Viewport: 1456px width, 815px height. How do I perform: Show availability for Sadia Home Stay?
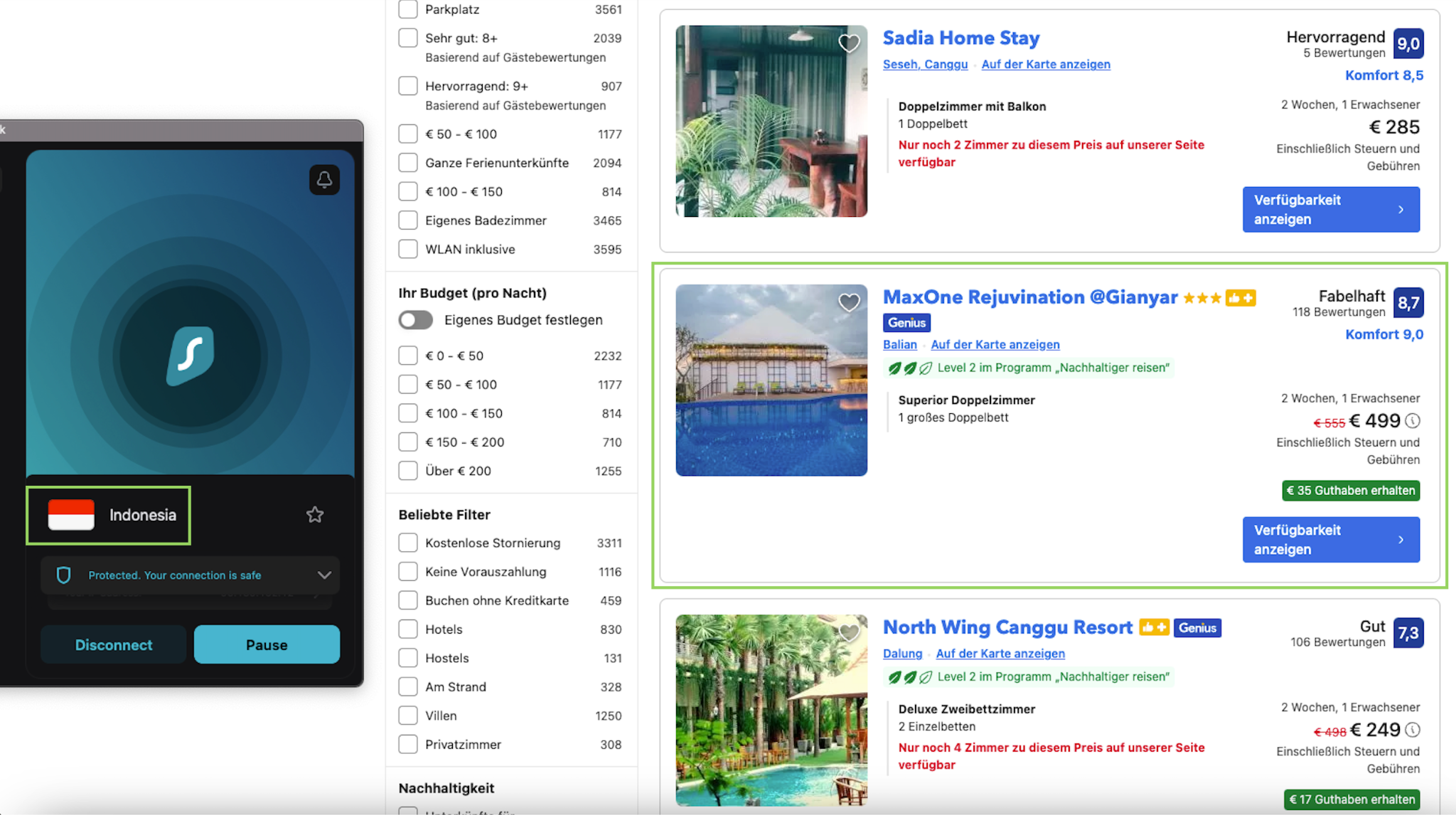coord(1331,210)
